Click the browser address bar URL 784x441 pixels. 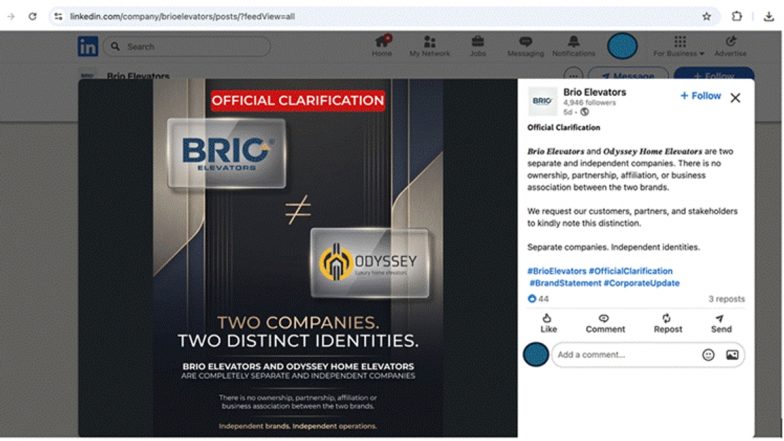coord(182,16)
